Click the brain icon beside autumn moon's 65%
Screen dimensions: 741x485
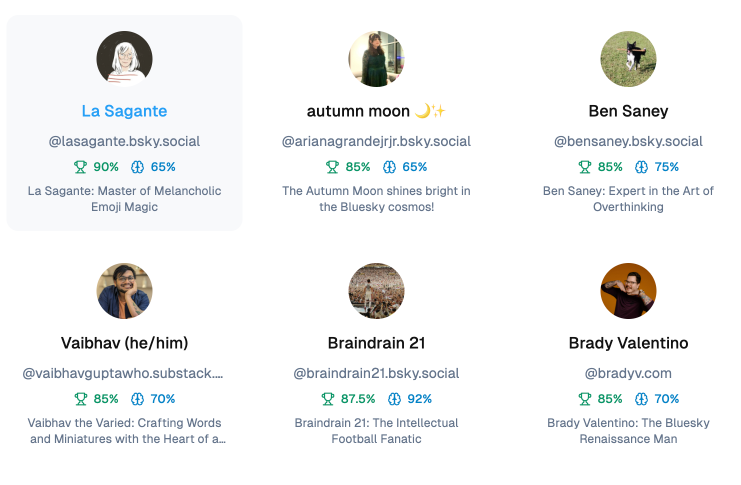tap(389, 167)
